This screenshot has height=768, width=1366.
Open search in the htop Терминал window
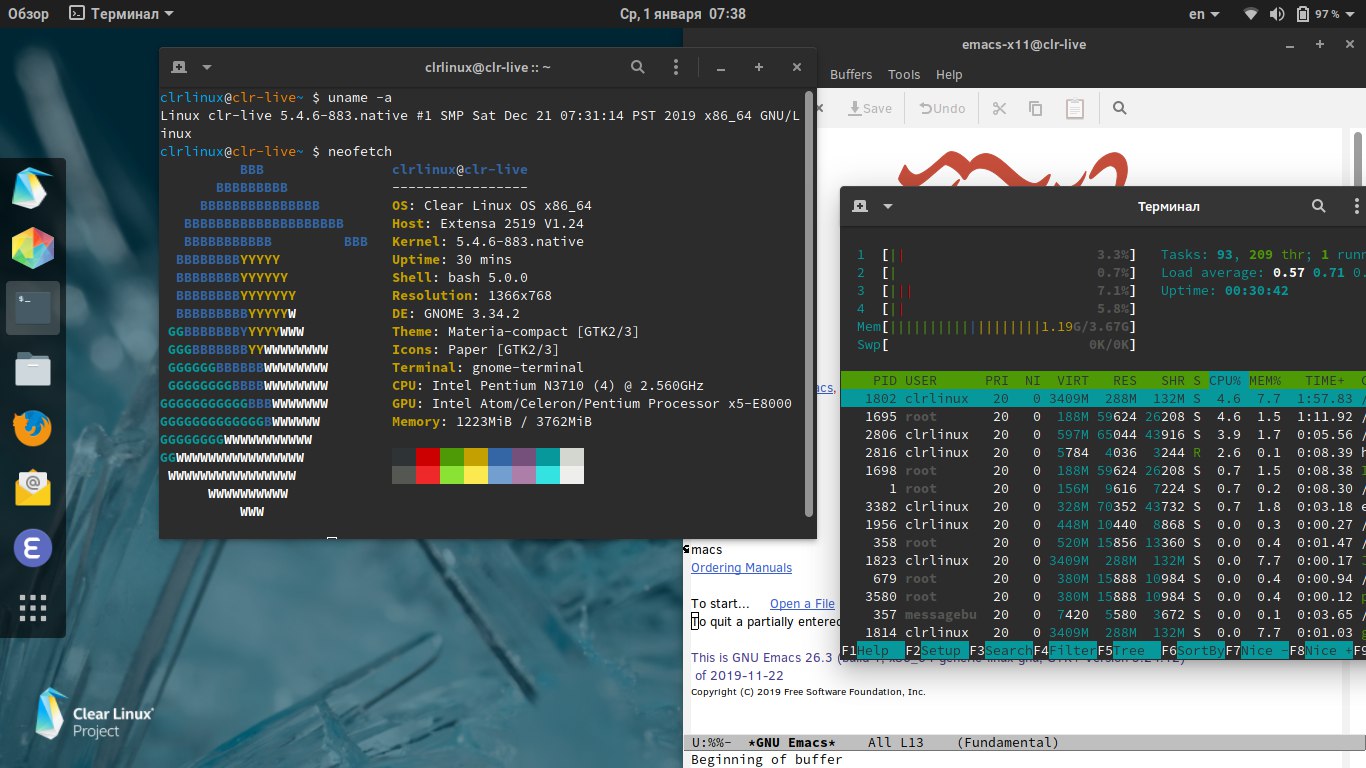click(1318, 206)
